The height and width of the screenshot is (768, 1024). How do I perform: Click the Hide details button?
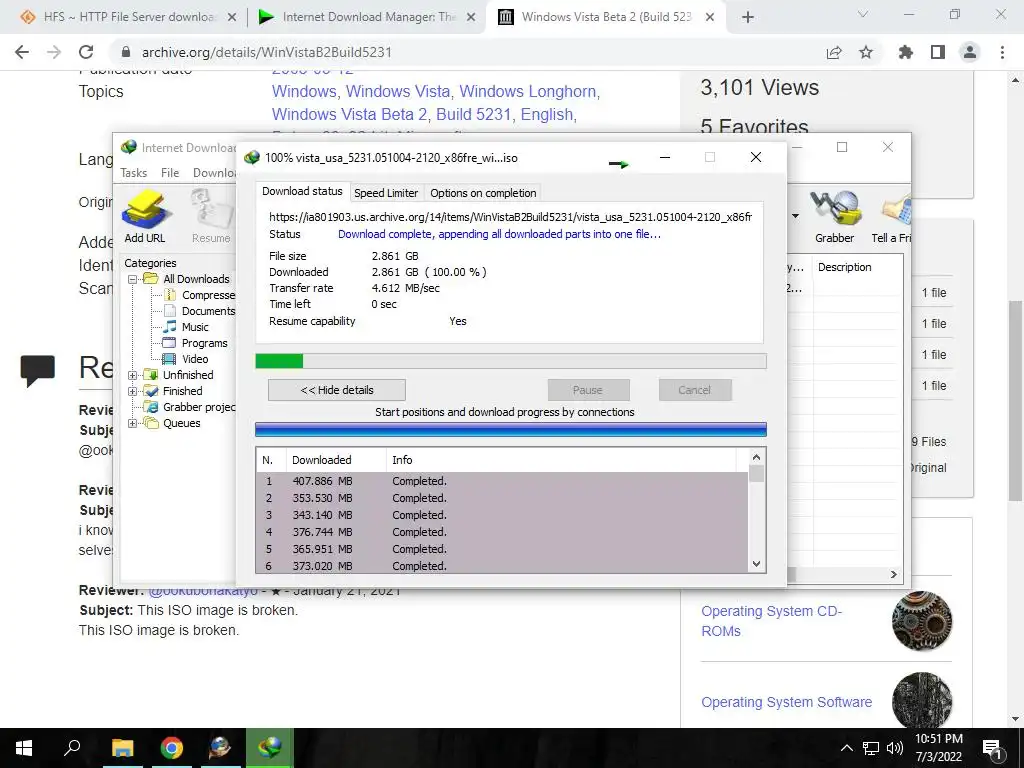[337, 390]
